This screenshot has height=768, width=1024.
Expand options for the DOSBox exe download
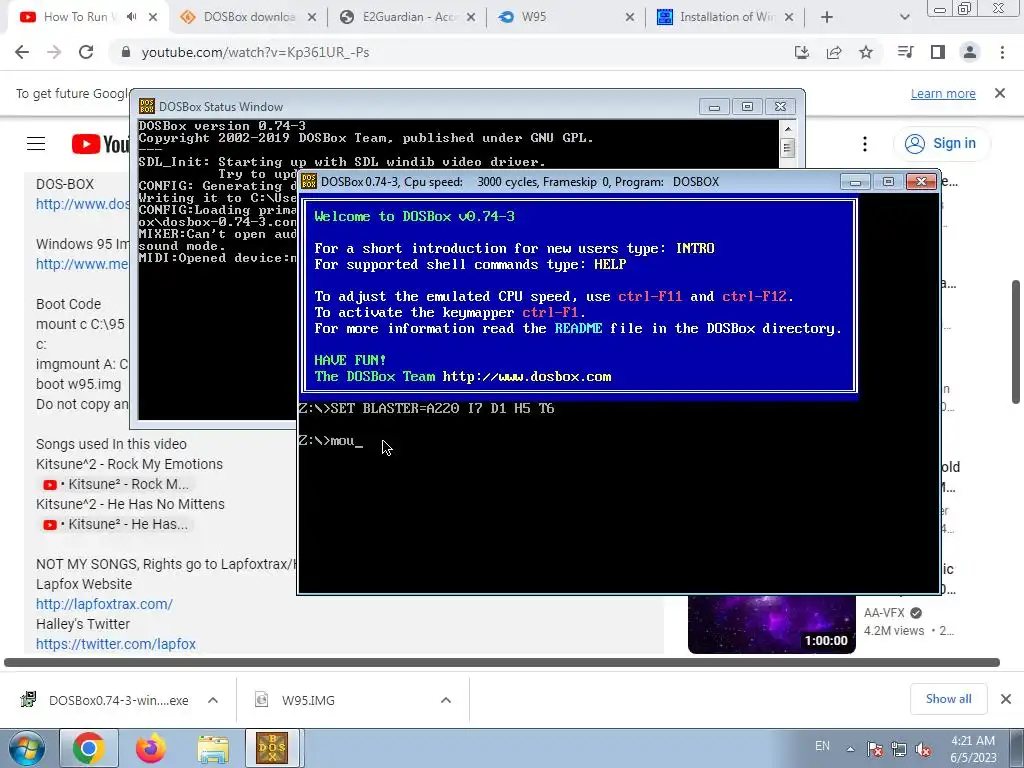[213, 700]
